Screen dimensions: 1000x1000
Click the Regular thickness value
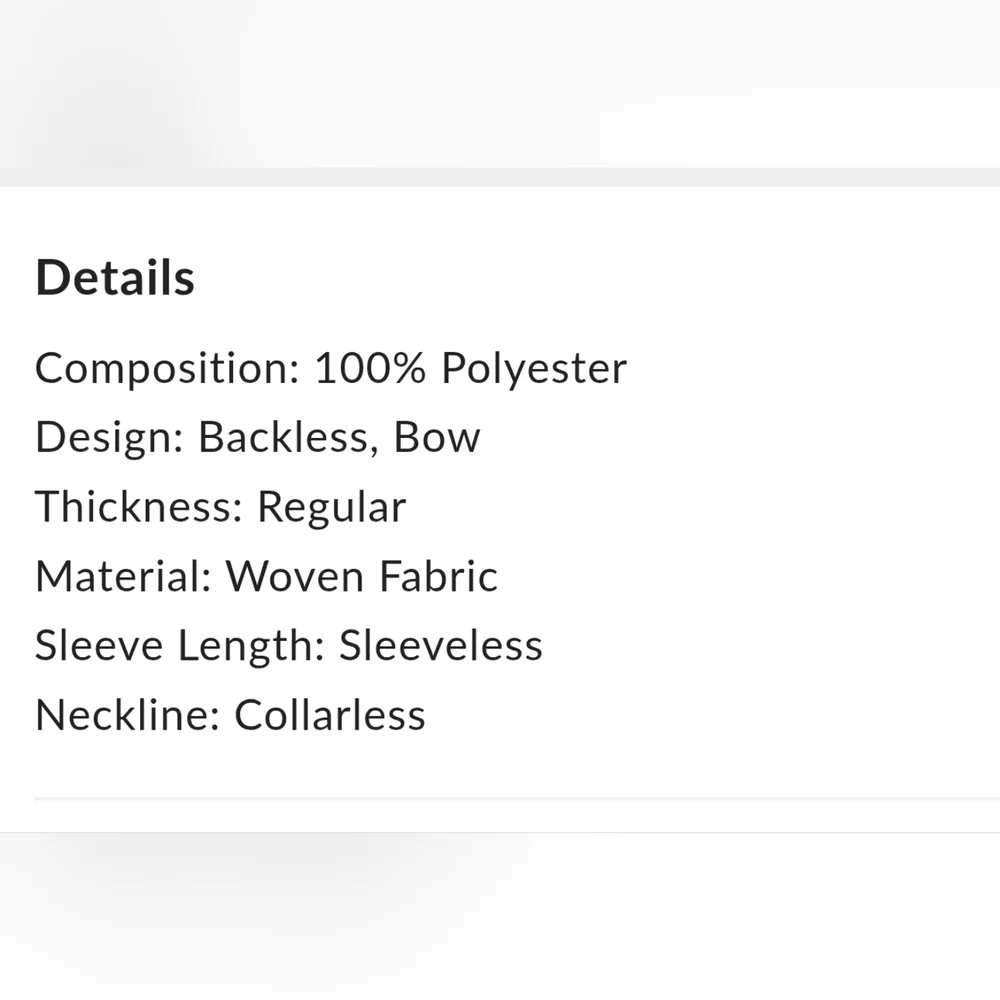(x=331, y=507)
